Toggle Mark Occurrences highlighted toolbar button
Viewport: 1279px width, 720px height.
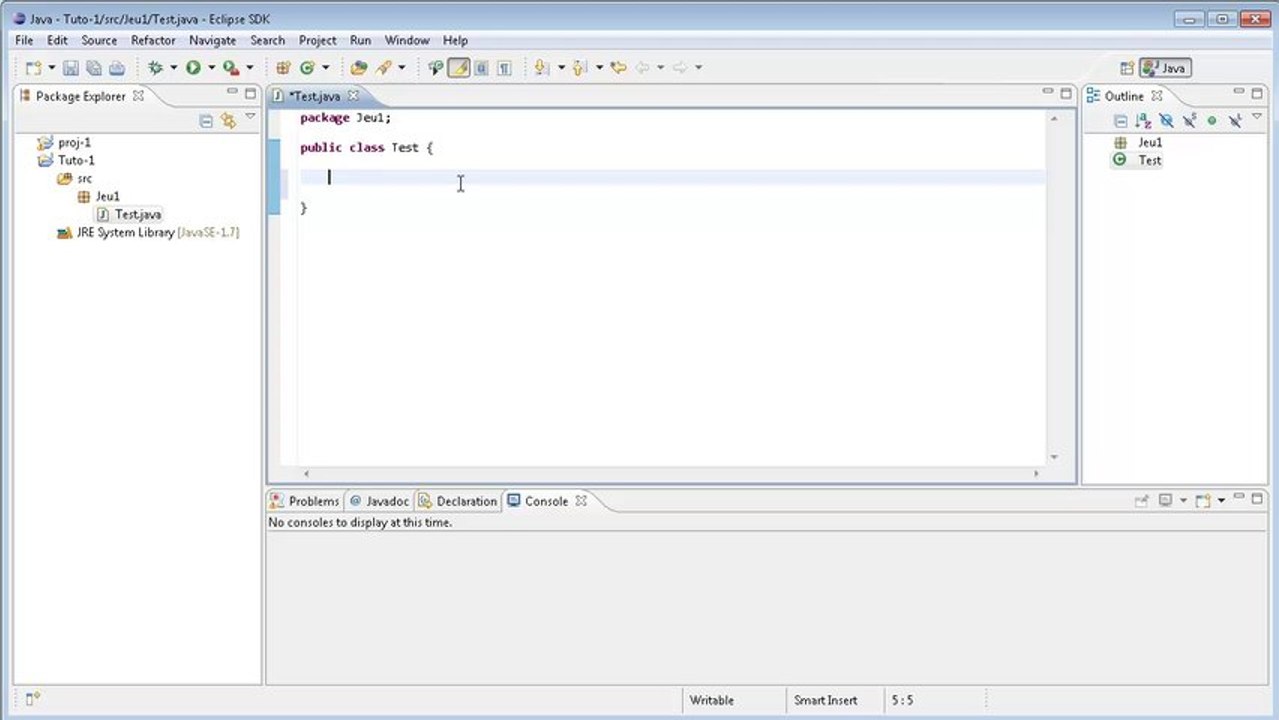tap(459, 68)
